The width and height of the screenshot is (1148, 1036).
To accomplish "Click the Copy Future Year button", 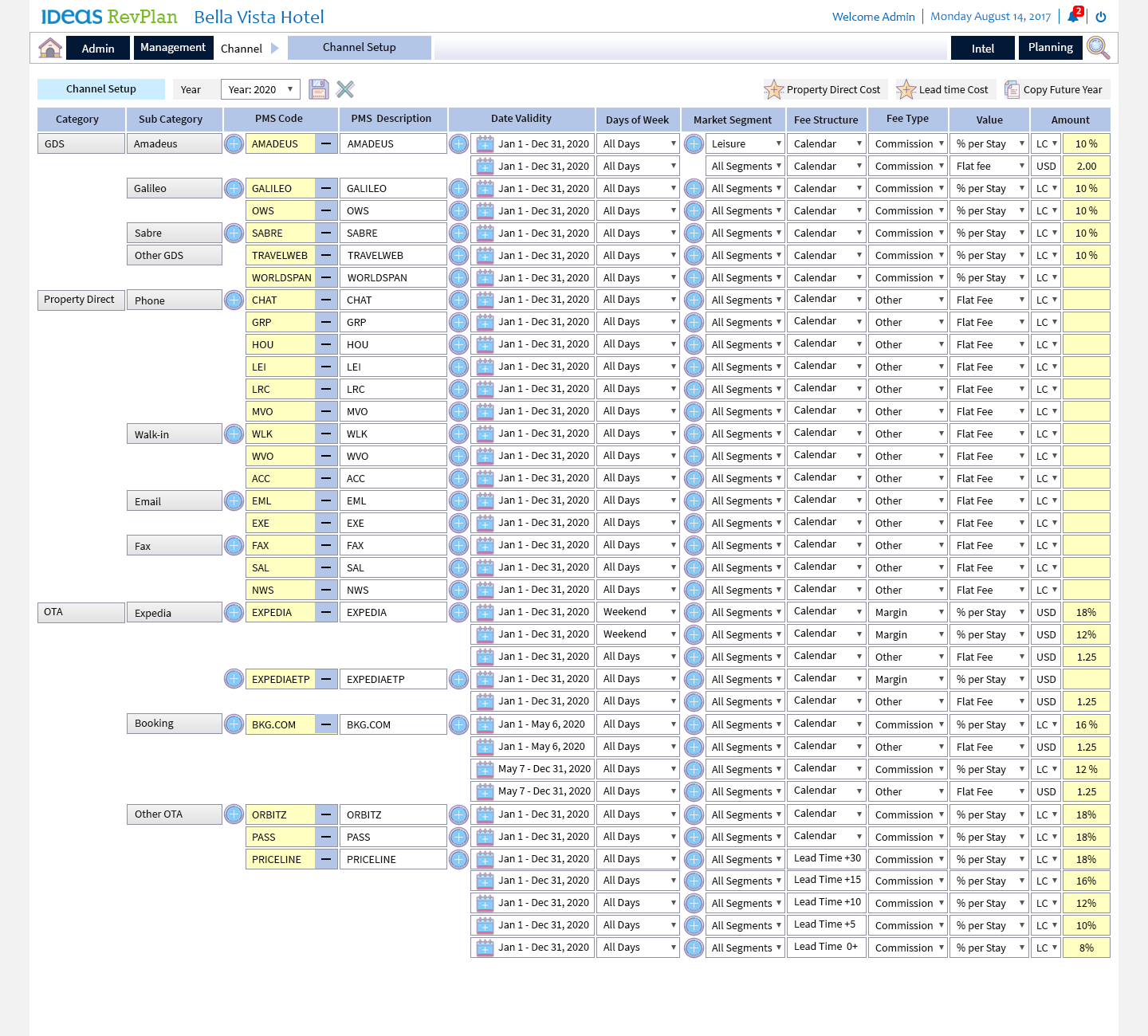I will (1054, 90).
